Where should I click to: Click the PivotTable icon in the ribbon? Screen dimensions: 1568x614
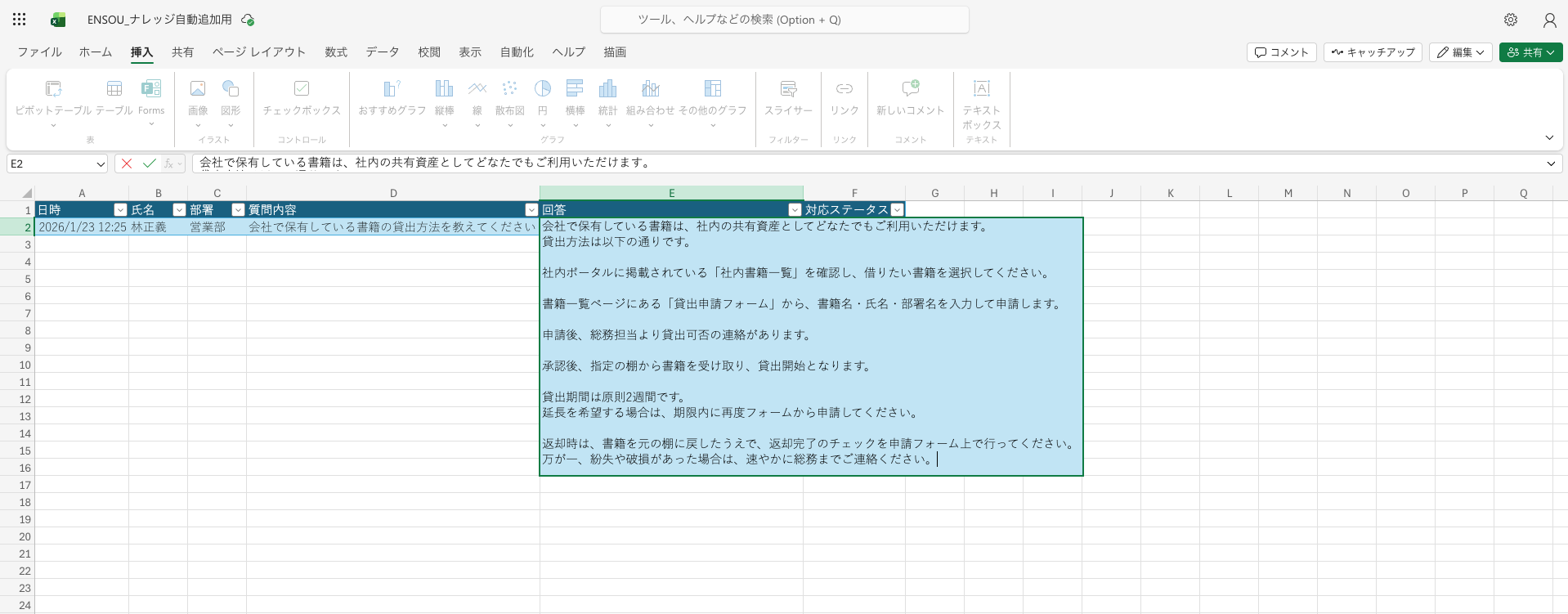[x=53, y=89]
